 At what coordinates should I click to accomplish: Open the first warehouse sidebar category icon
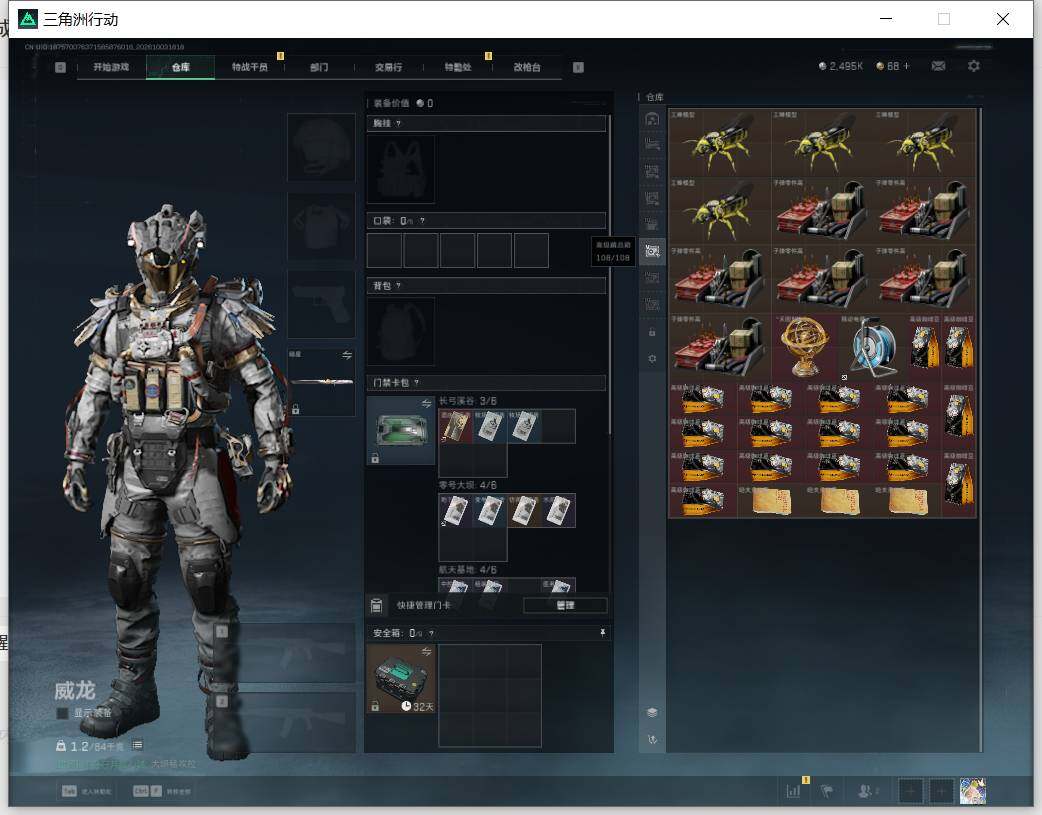pyautogui.click(x=652, y=119)
